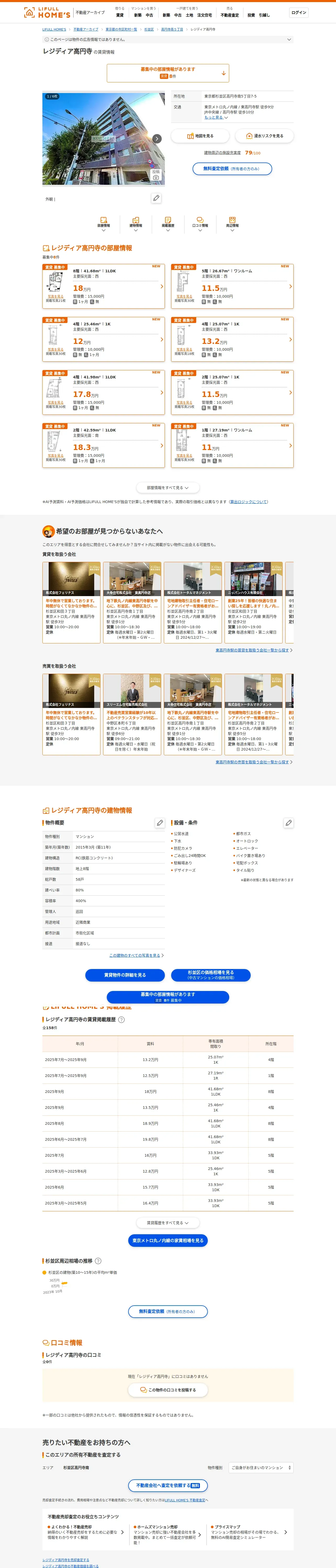The image size is (336, 1568).
Task: Open ニッポンハウス rental company card
Action: point(254,602)
